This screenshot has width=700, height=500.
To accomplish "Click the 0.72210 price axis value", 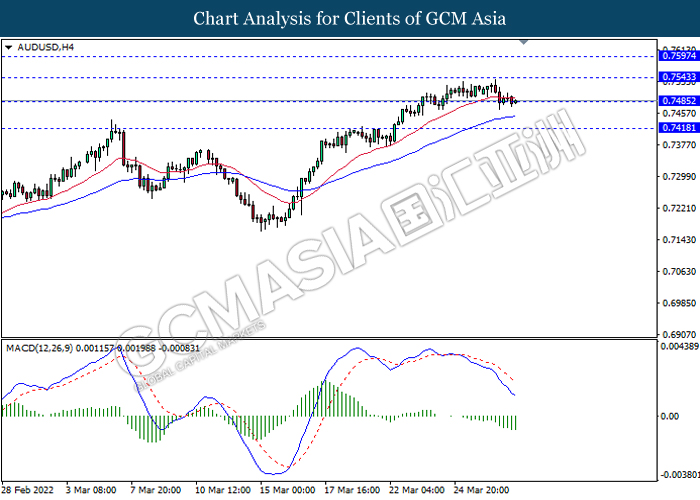I will [679, 208].
